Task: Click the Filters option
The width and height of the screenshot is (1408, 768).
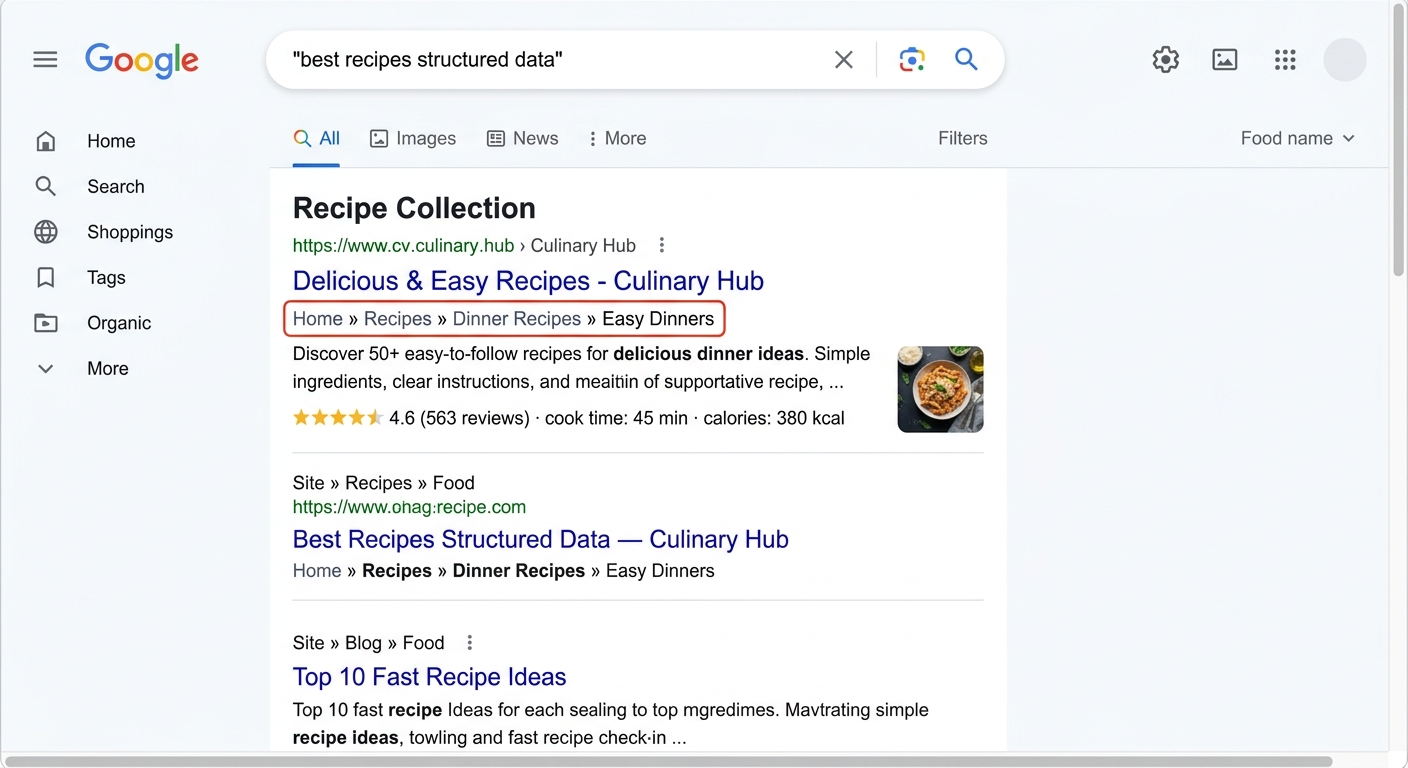Action: pos(962,138)
